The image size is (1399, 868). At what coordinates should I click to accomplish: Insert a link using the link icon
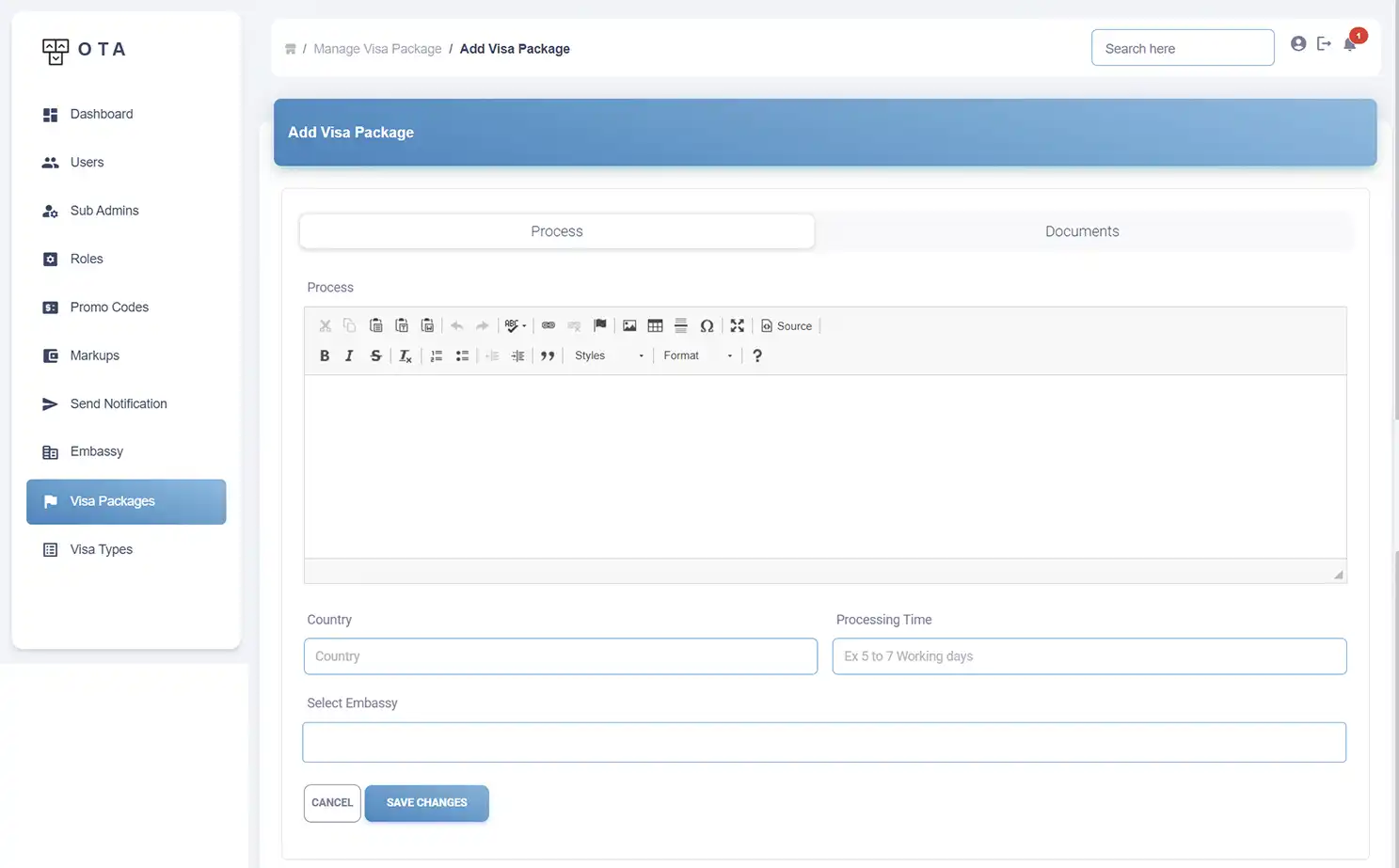(548, 325)
